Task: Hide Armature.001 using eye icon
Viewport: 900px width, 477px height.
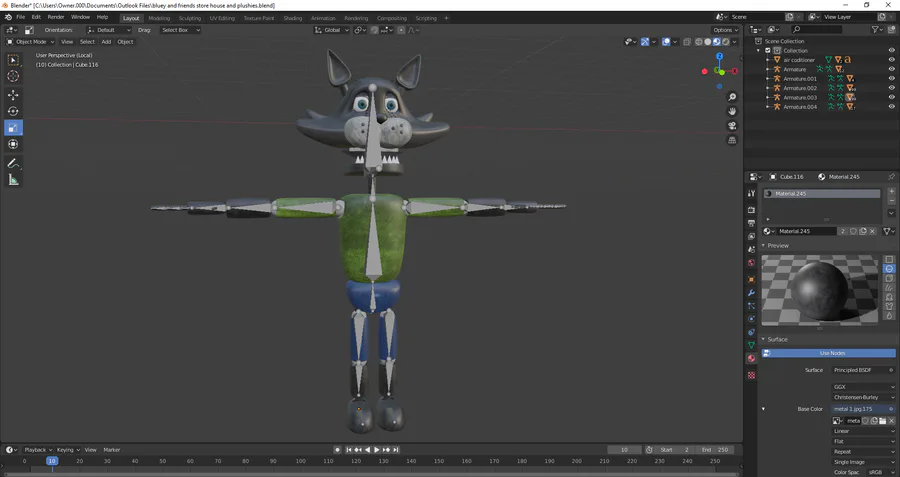Action: [891, 79]
